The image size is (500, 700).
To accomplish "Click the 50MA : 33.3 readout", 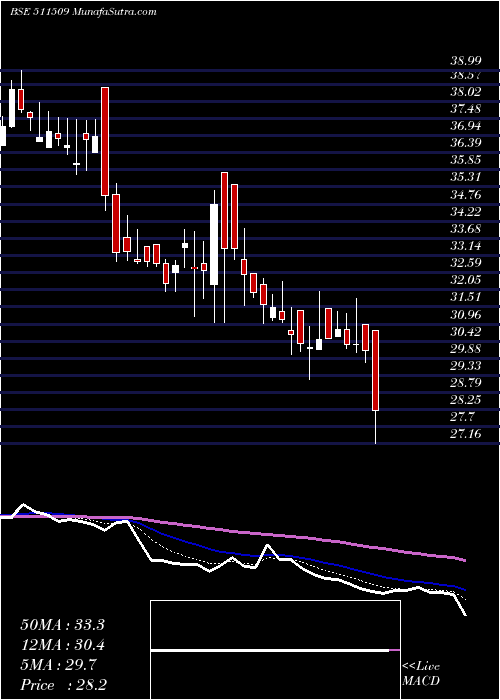I will pos(62,625).
